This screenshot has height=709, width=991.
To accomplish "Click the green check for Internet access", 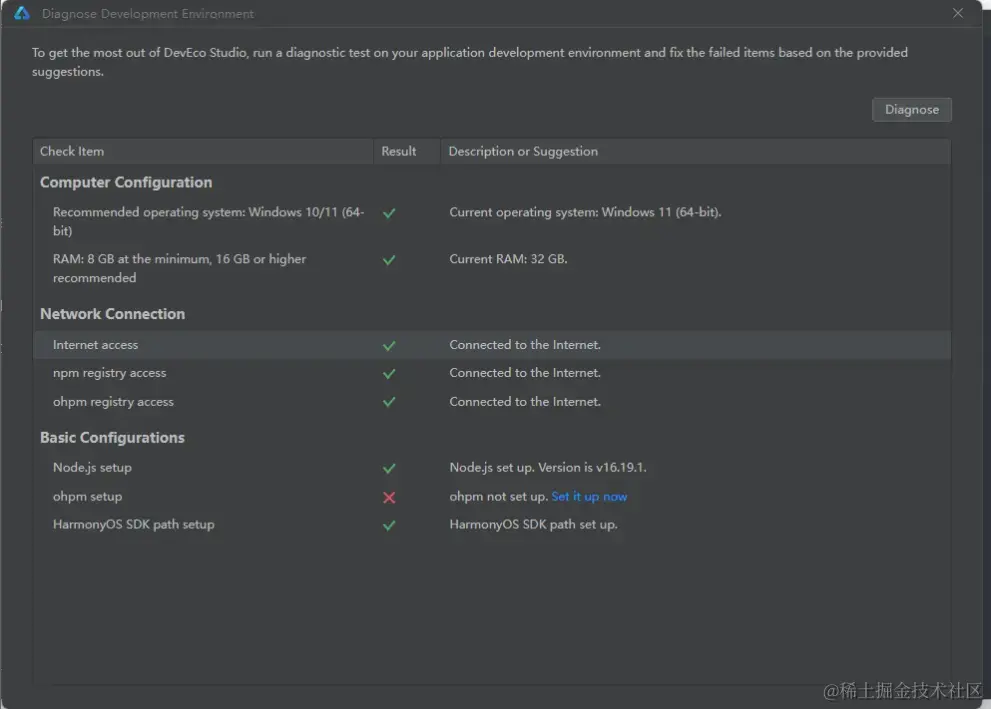I will click(389, 346).
